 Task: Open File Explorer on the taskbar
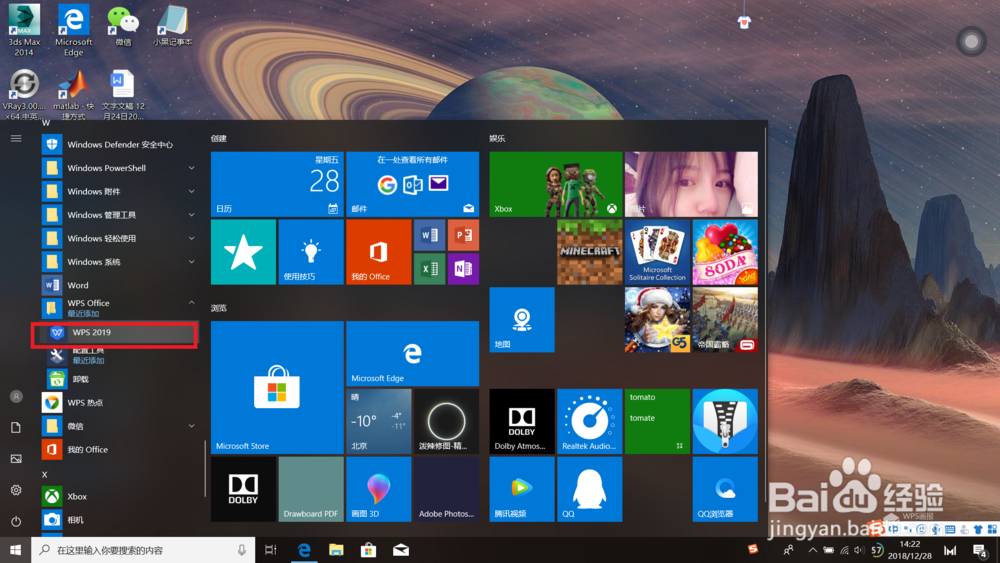click(x=336, y=550)
